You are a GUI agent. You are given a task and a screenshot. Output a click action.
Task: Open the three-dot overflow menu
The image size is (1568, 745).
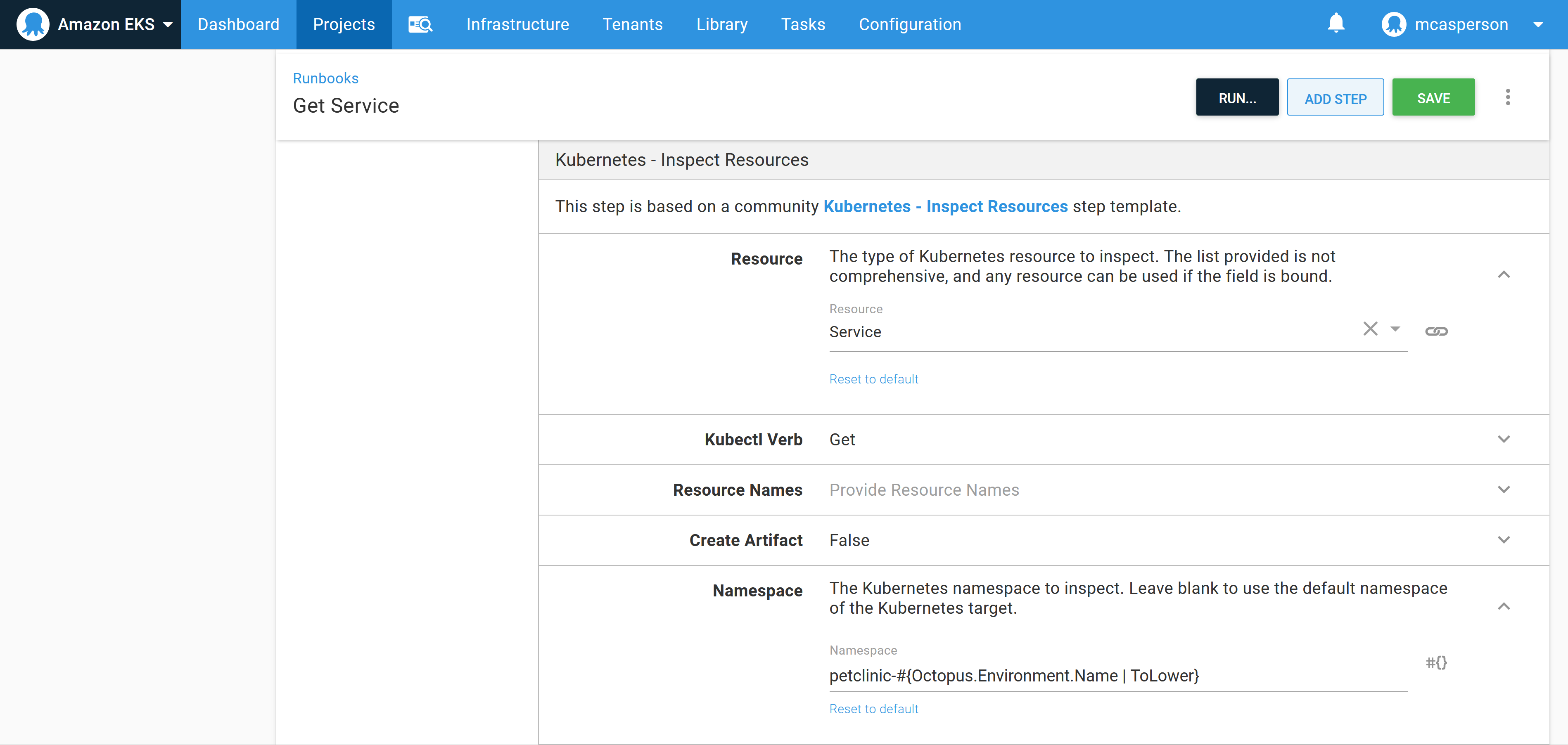coord(1507,97)
